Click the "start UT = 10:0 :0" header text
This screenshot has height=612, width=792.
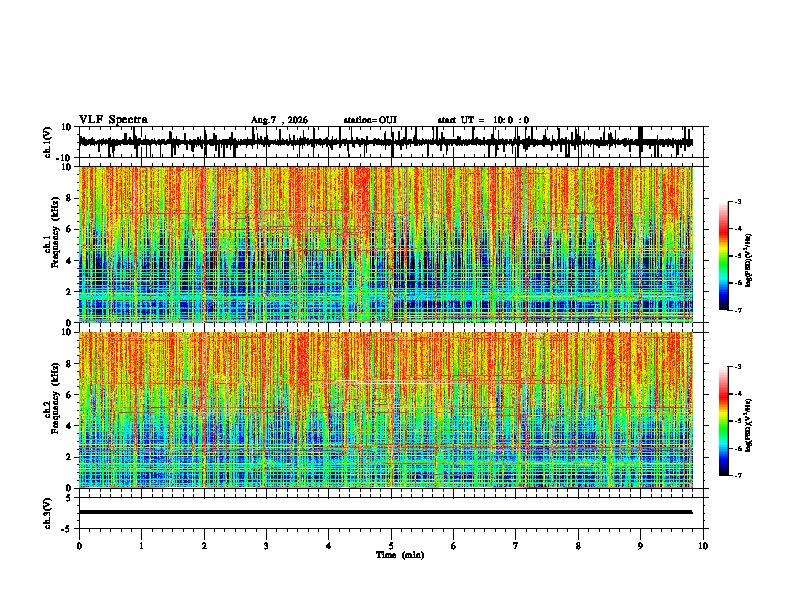483,120
